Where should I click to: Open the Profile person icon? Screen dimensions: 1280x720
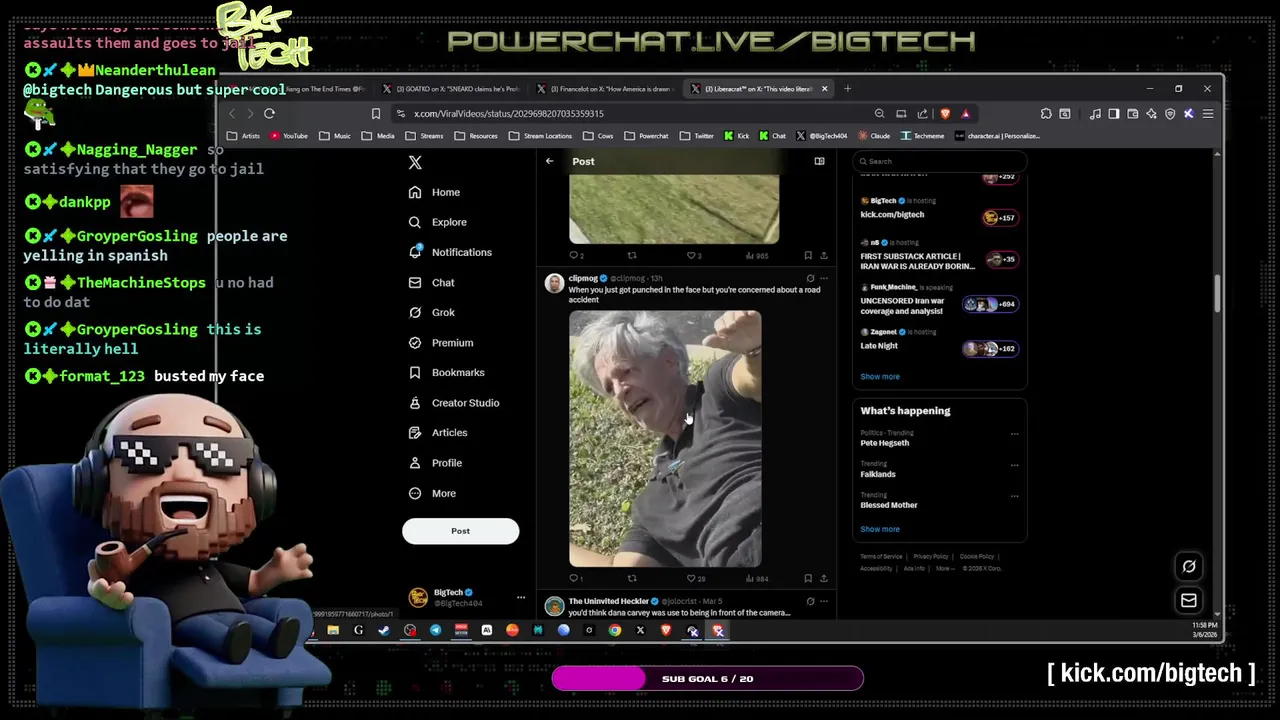[x=415, y=463]
